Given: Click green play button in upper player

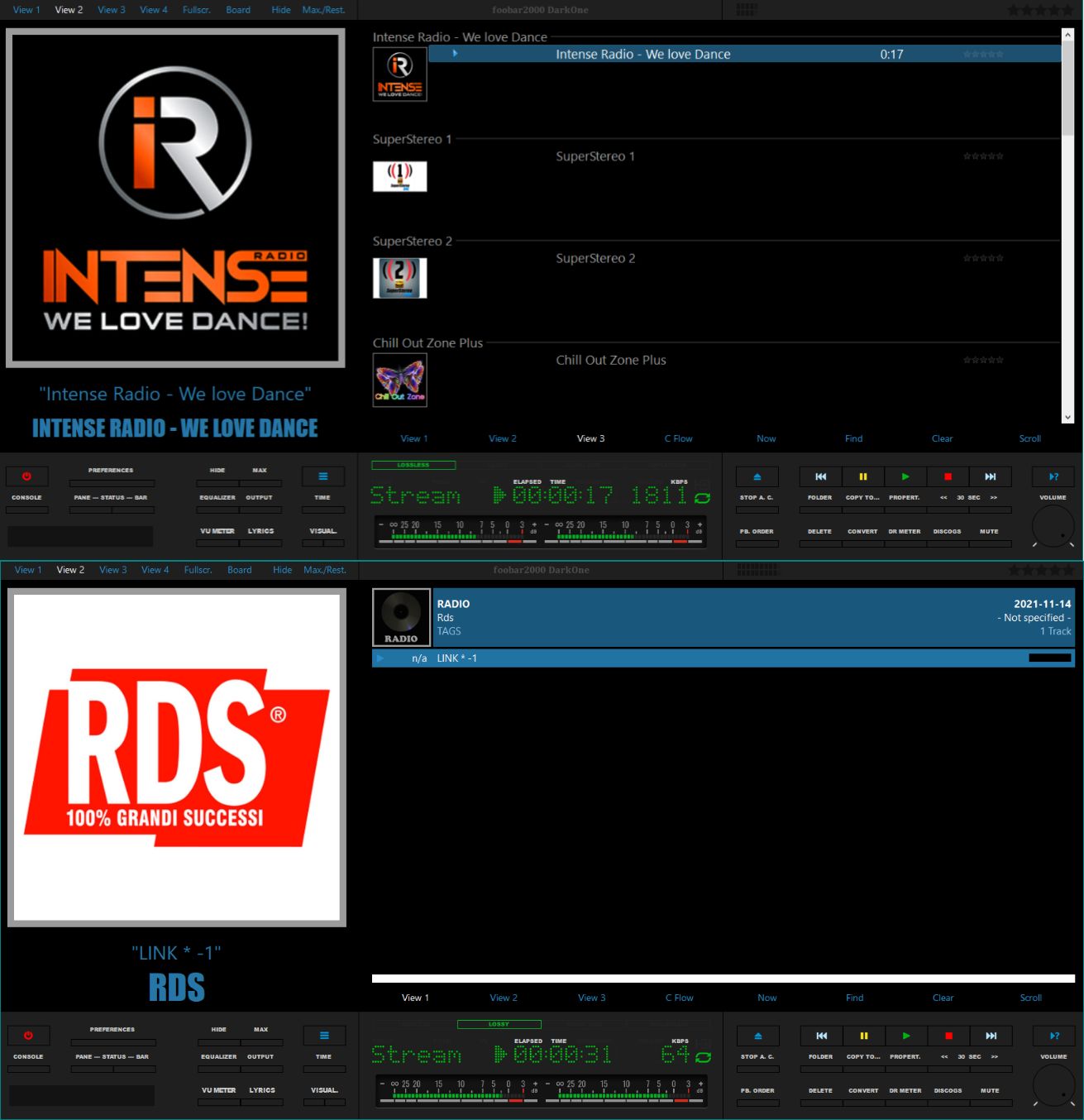Looking at the screenshot, I should click(905, 476).
